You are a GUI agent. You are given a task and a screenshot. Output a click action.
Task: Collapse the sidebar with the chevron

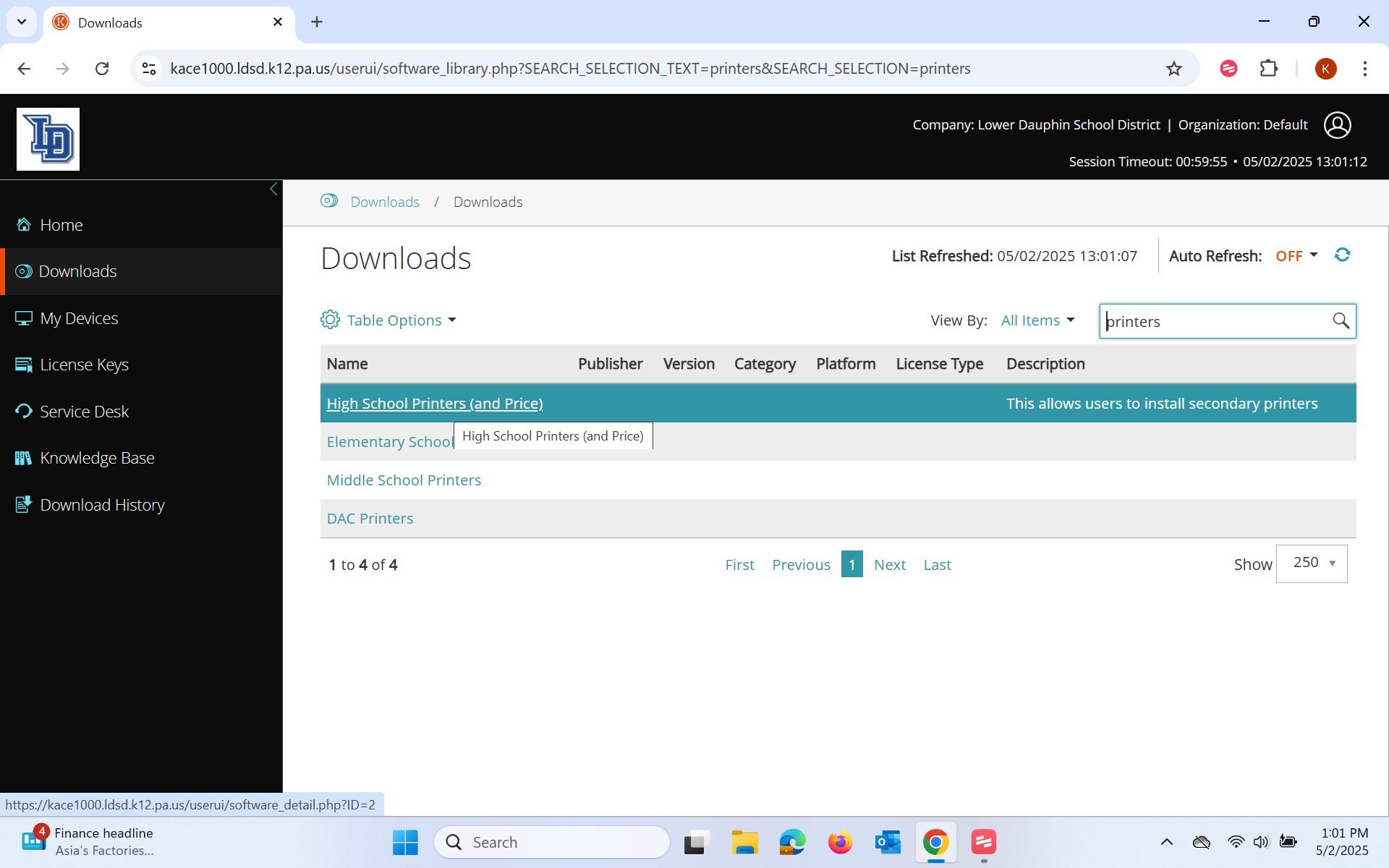(273, 190)
